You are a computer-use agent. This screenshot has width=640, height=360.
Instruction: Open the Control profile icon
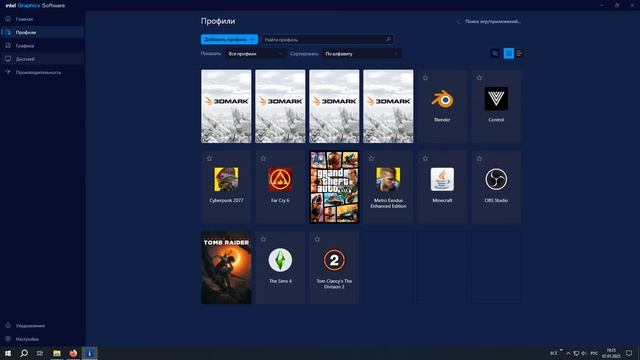pyautogui.click(x=496, y=99)
